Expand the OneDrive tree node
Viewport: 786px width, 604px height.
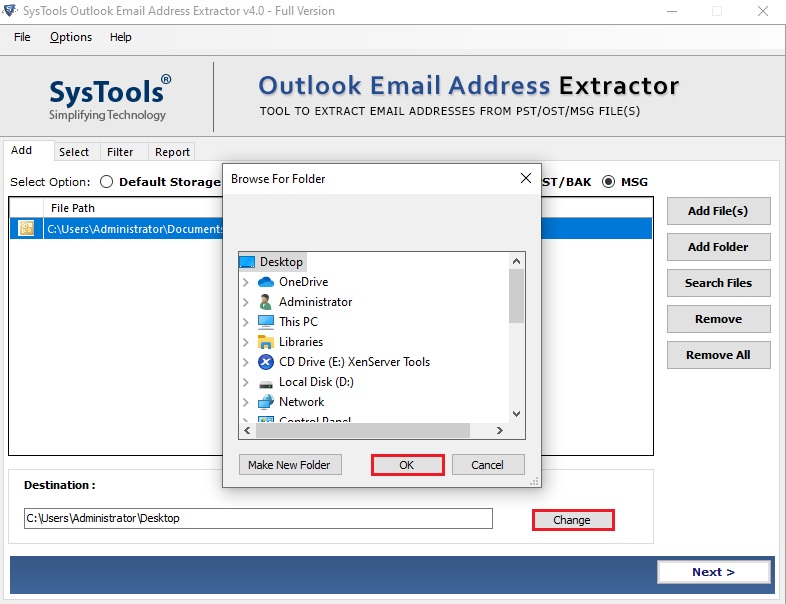point(246,282)
